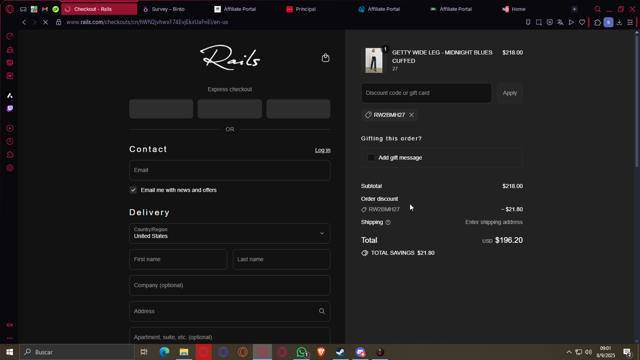Viewport: 640px width, 360px height.
Task: Open notification center on taskbar
Action: [627, 352]
